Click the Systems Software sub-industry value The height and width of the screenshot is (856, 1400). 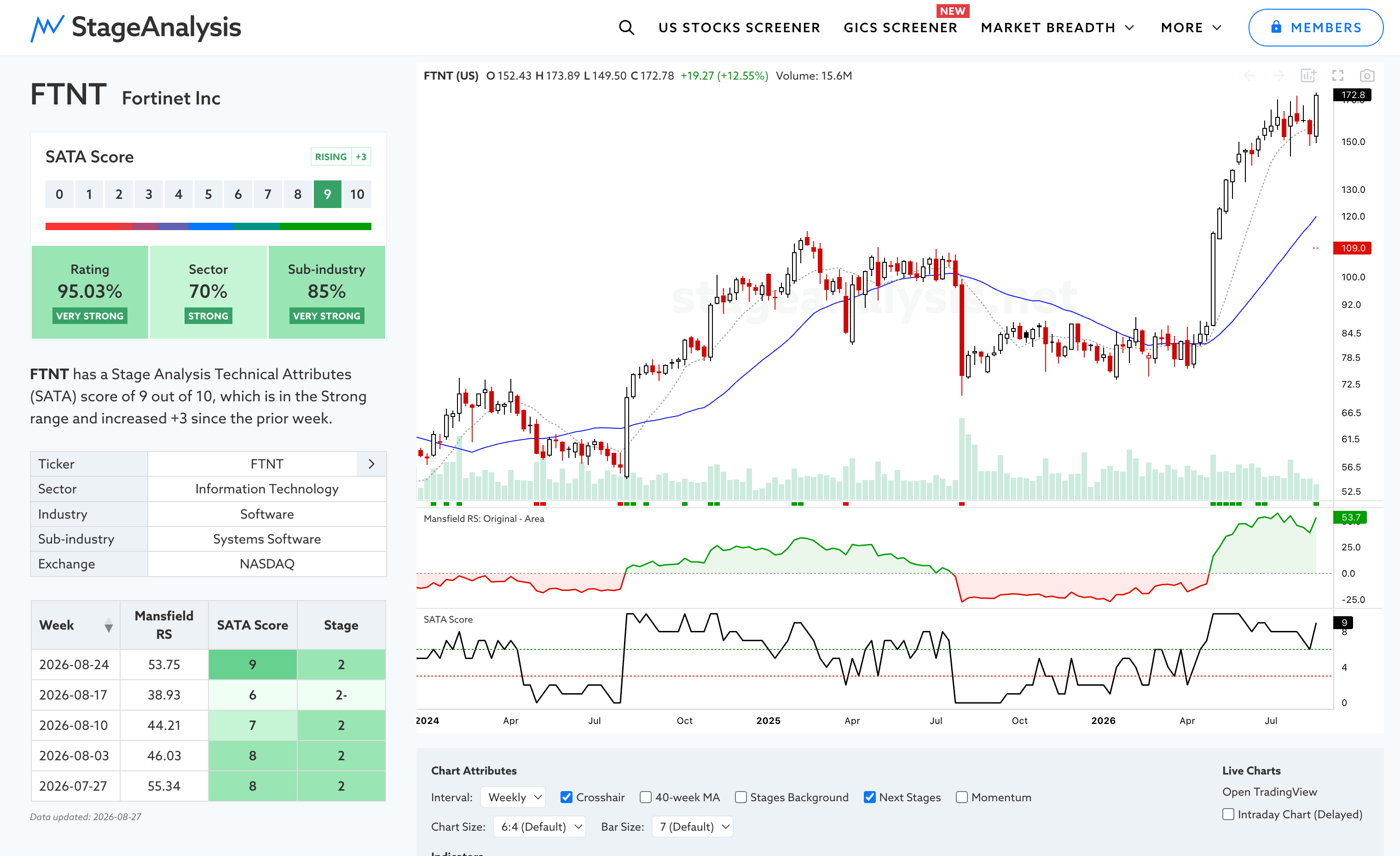coord(267,539)
